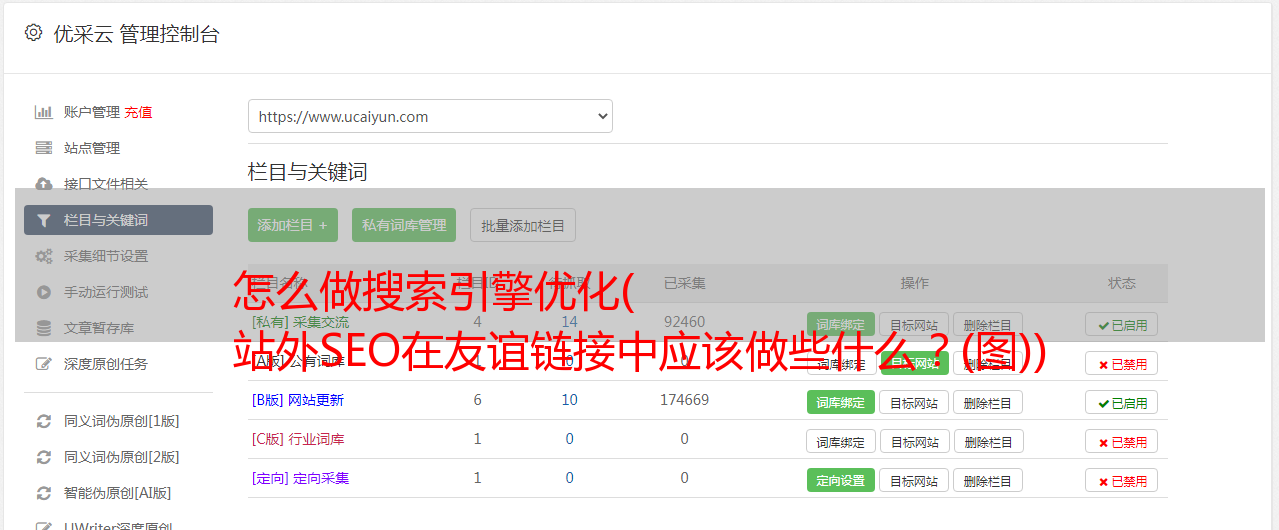Click 删除栏目 in the 定向采集 row

pos(988,480)
